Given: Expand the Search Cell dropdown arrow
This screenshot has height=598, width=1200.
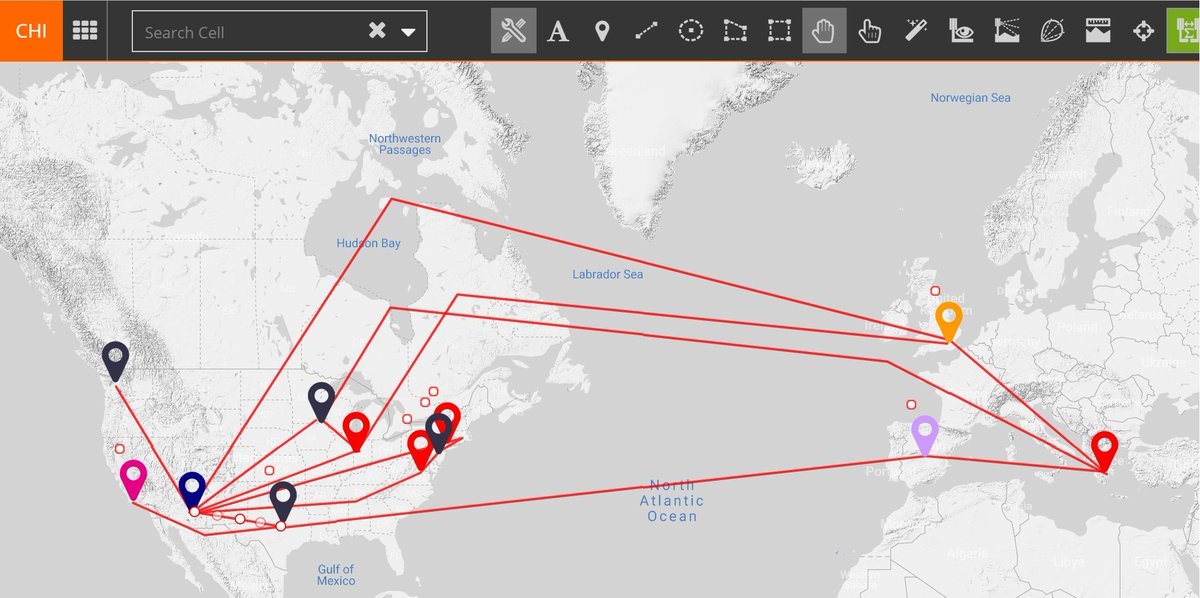Looking at the screenshot, I should [x=408, y=32].
